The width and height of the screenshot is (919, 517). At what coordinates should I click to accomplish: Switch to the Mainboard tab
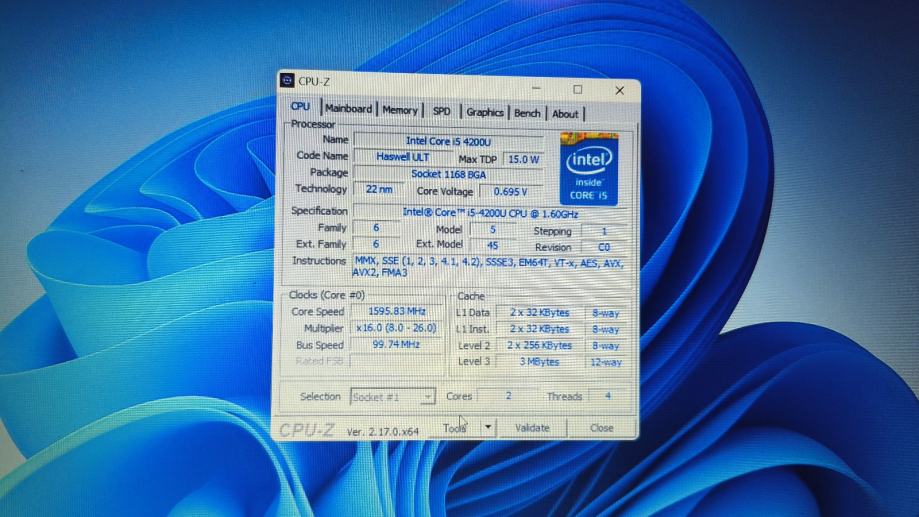coord(348,109)
